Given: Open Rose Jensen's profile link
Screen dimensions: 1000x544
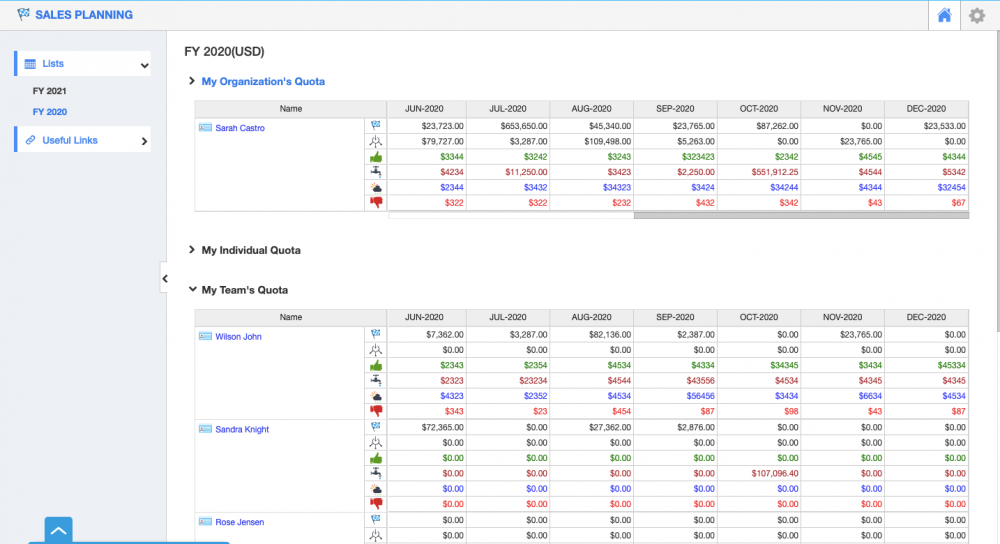Looking at the screenshot, I should (239, 522).
